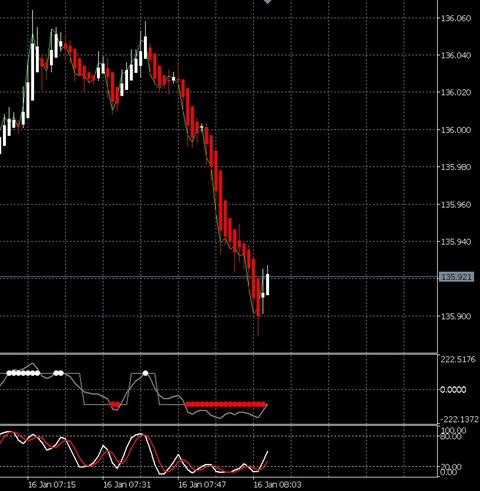Select the 16 Jan 07:31 time label
The height and width of the screenshot is (491, 480).
point(127,484)
